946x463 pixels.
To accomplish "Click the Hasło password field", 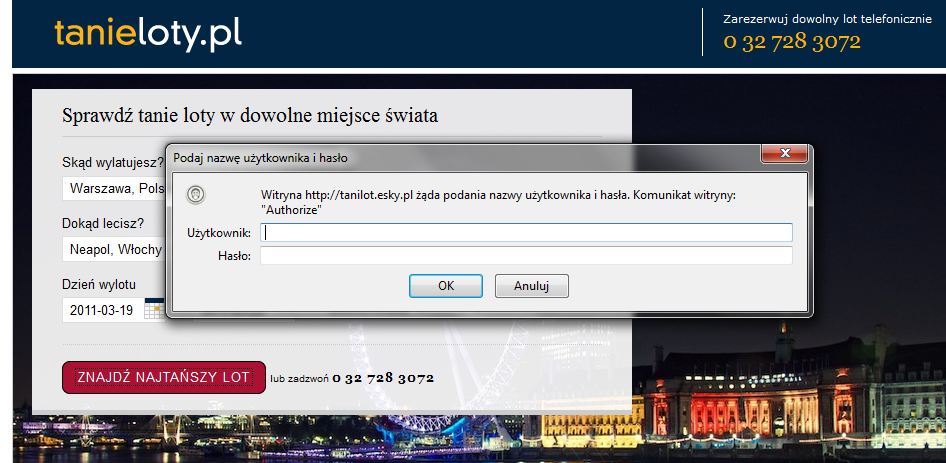I will pyautogui.click(x=526, y=256).
